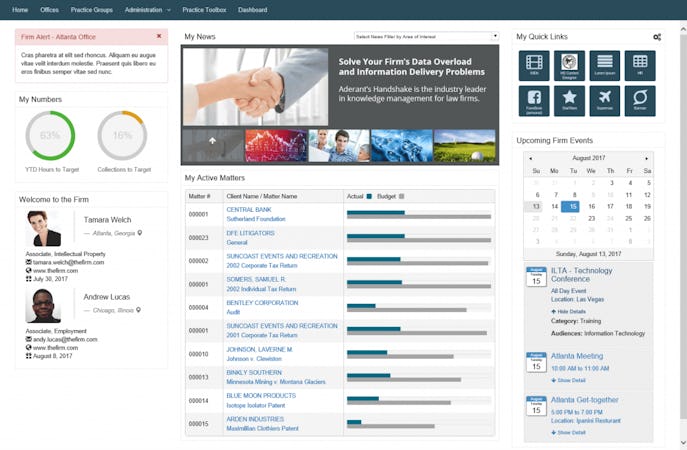The width and height of the screenshot is (687, 450).
Task: Hide details of ILTA Technology Conference
Action: 568,312
